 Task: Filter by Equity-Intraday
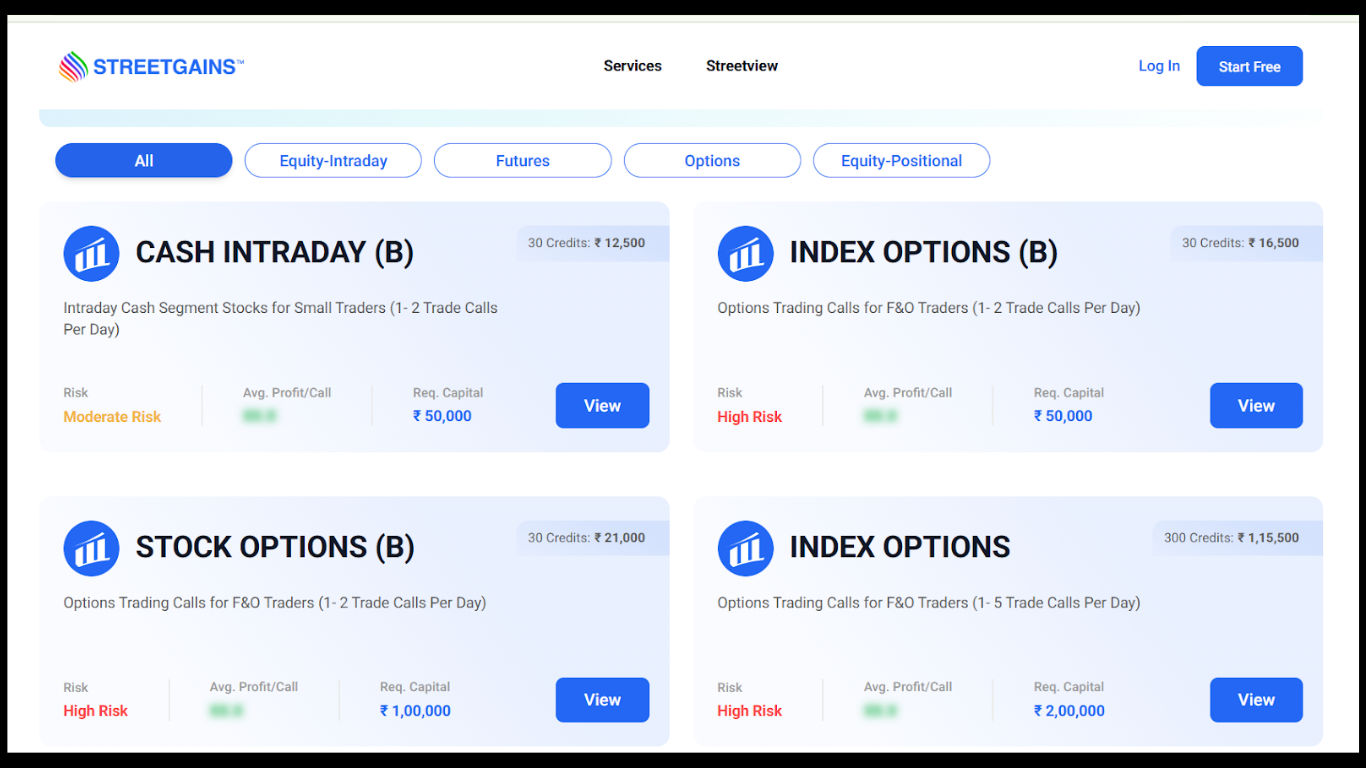pyautogui.click(x=333, y=161)
